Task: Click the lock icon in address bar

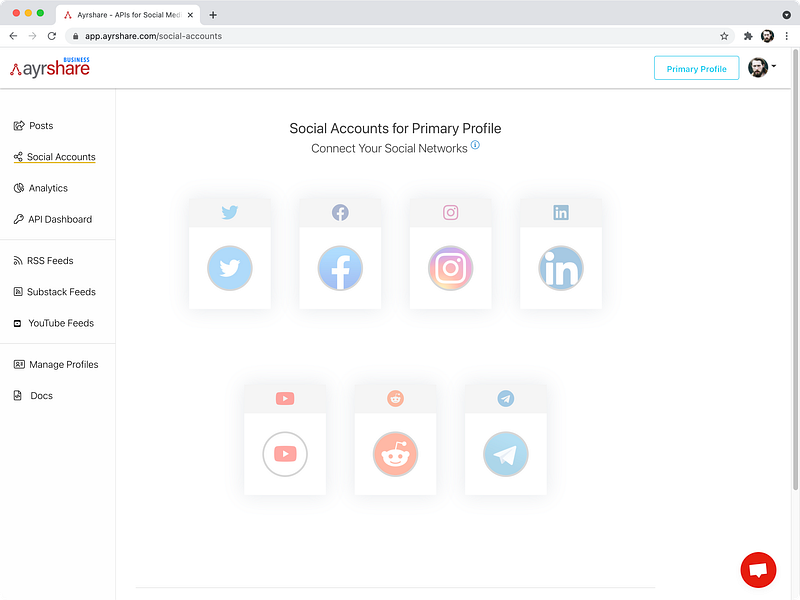Action: pos(76,36)
